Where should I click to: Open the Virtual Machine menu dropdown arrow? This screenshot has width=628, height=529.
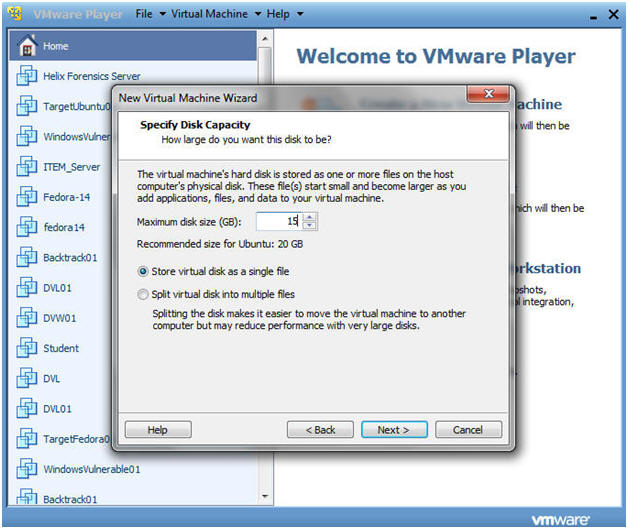pos(258,14)
